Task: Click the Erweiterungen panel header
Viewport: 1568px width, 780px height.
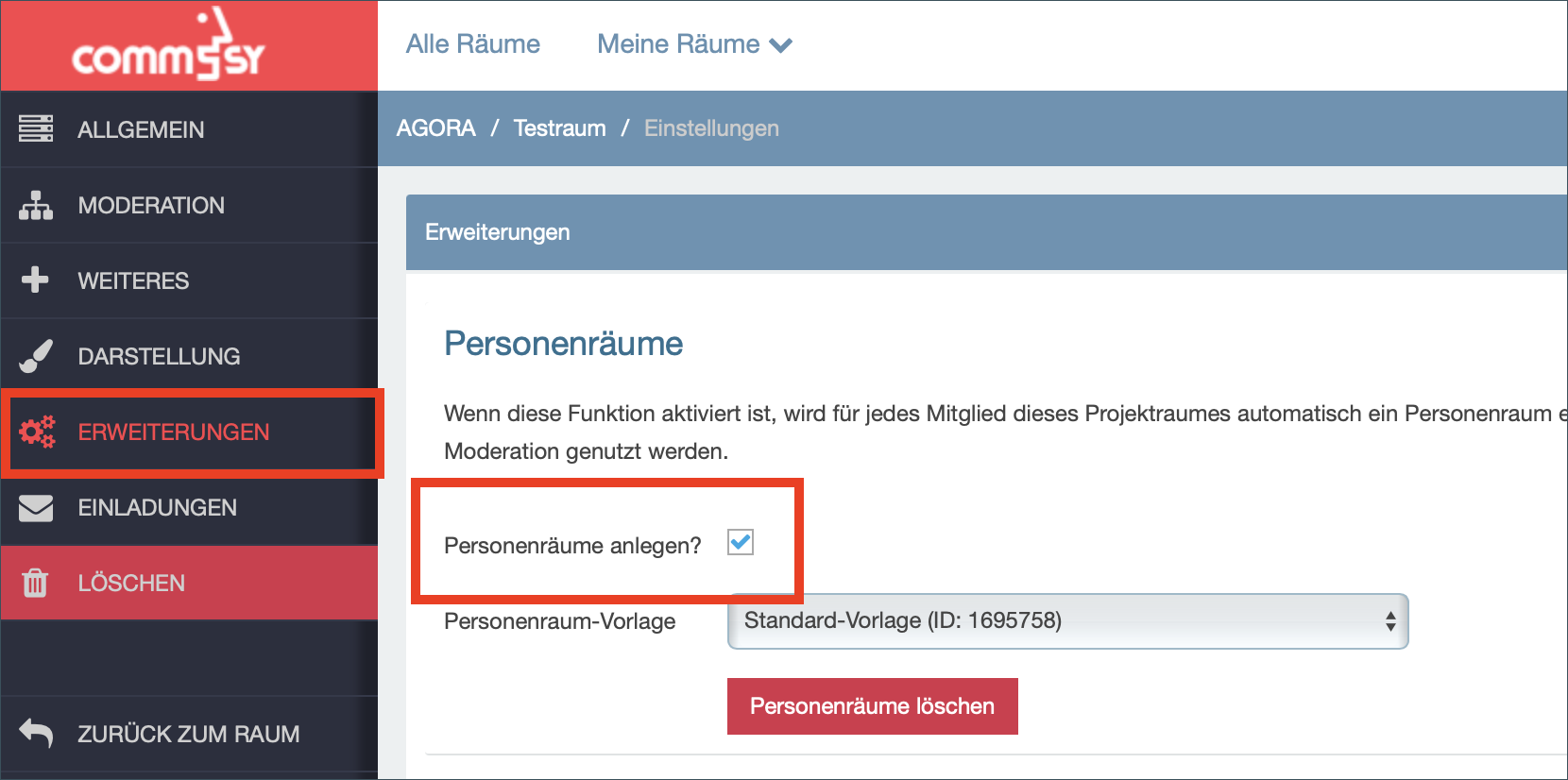Action: (986, 232)
